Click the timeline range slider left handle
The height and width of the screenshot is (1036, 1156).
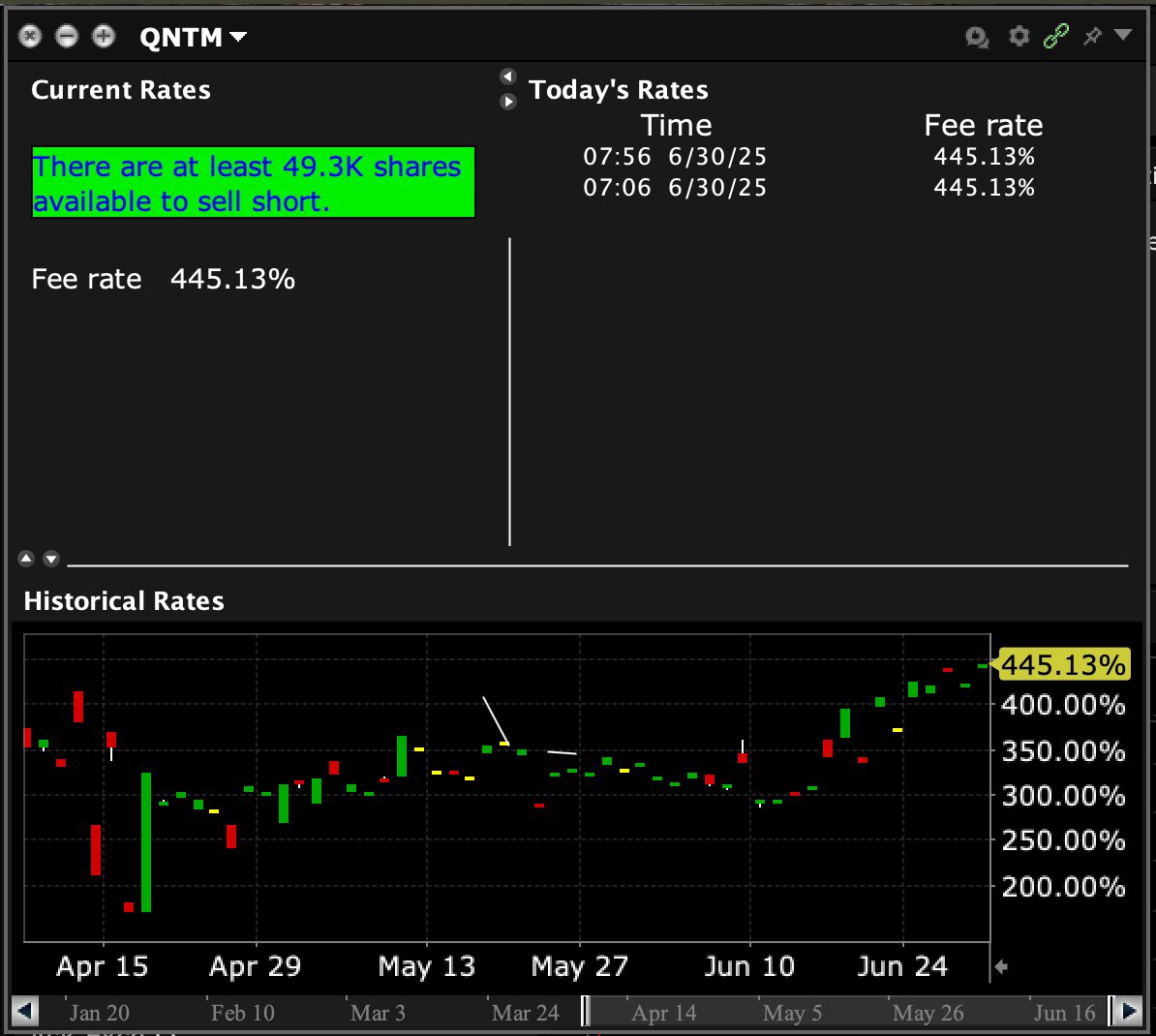[586, 1011]
